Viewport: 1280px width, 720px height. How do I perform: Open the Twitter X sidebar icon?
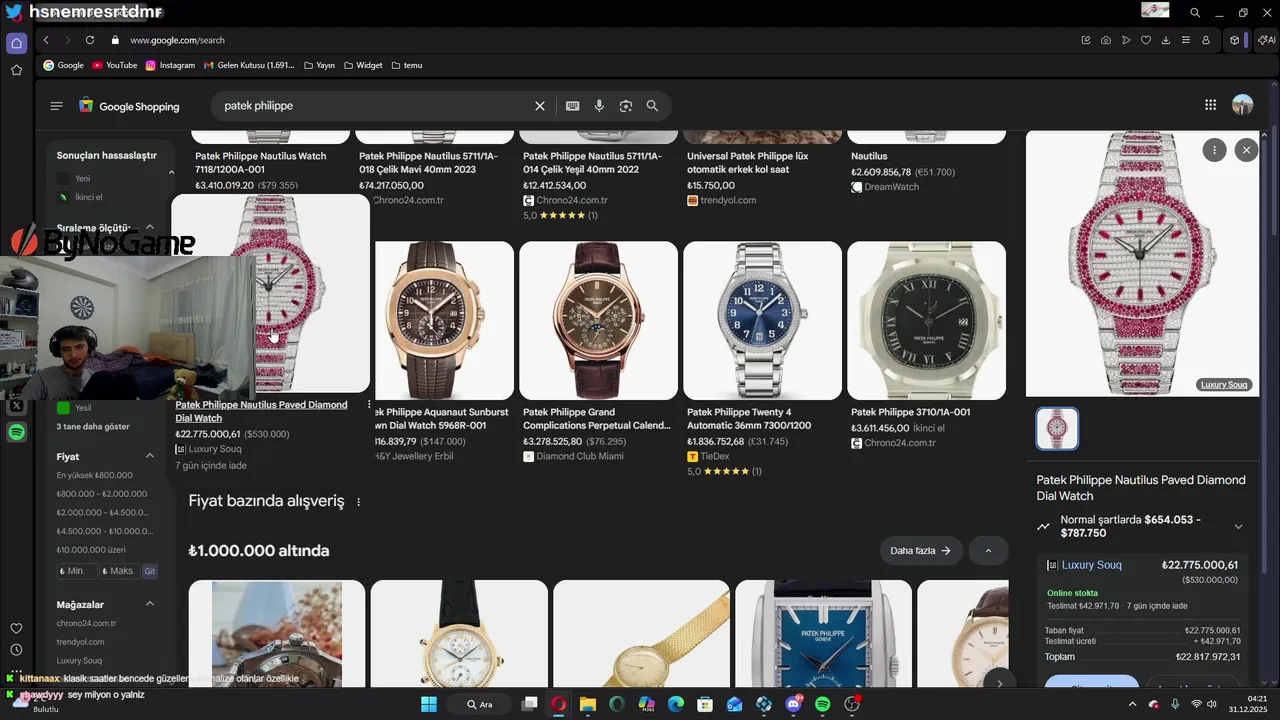(x=16, y=406)
